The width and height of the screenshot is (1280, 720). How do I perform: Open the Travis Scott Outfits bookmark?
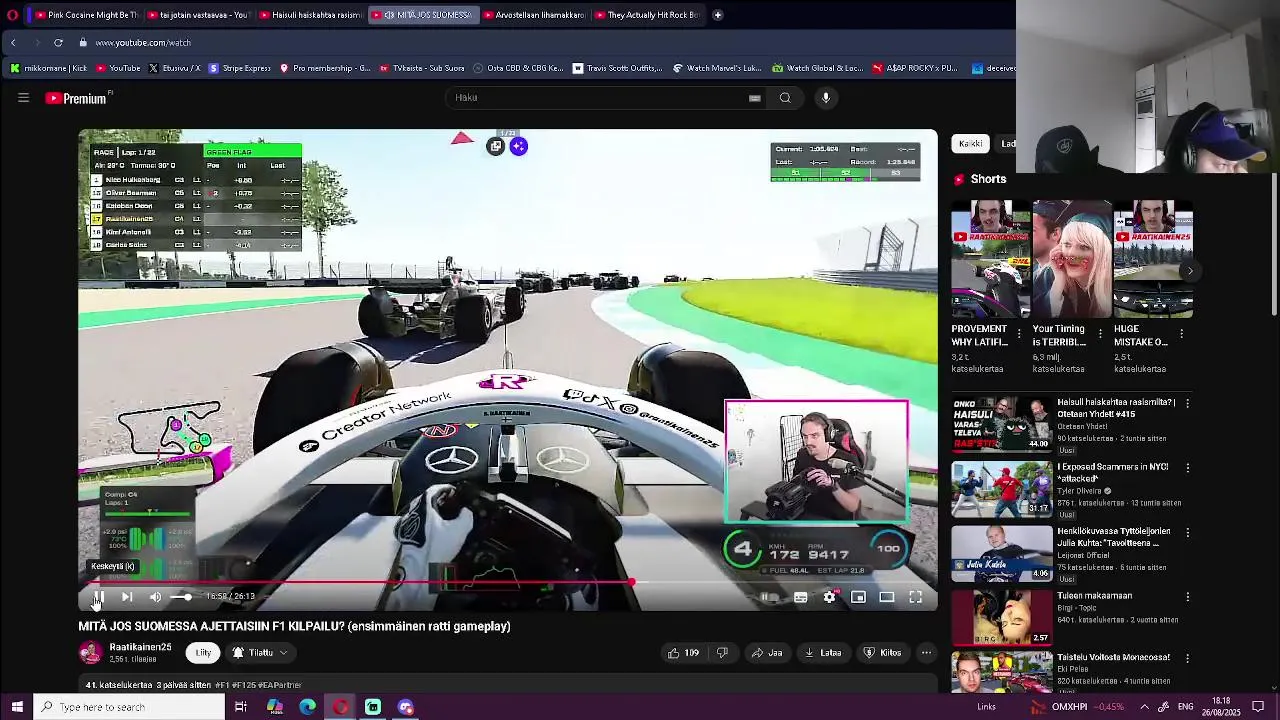tap(617, 68)
